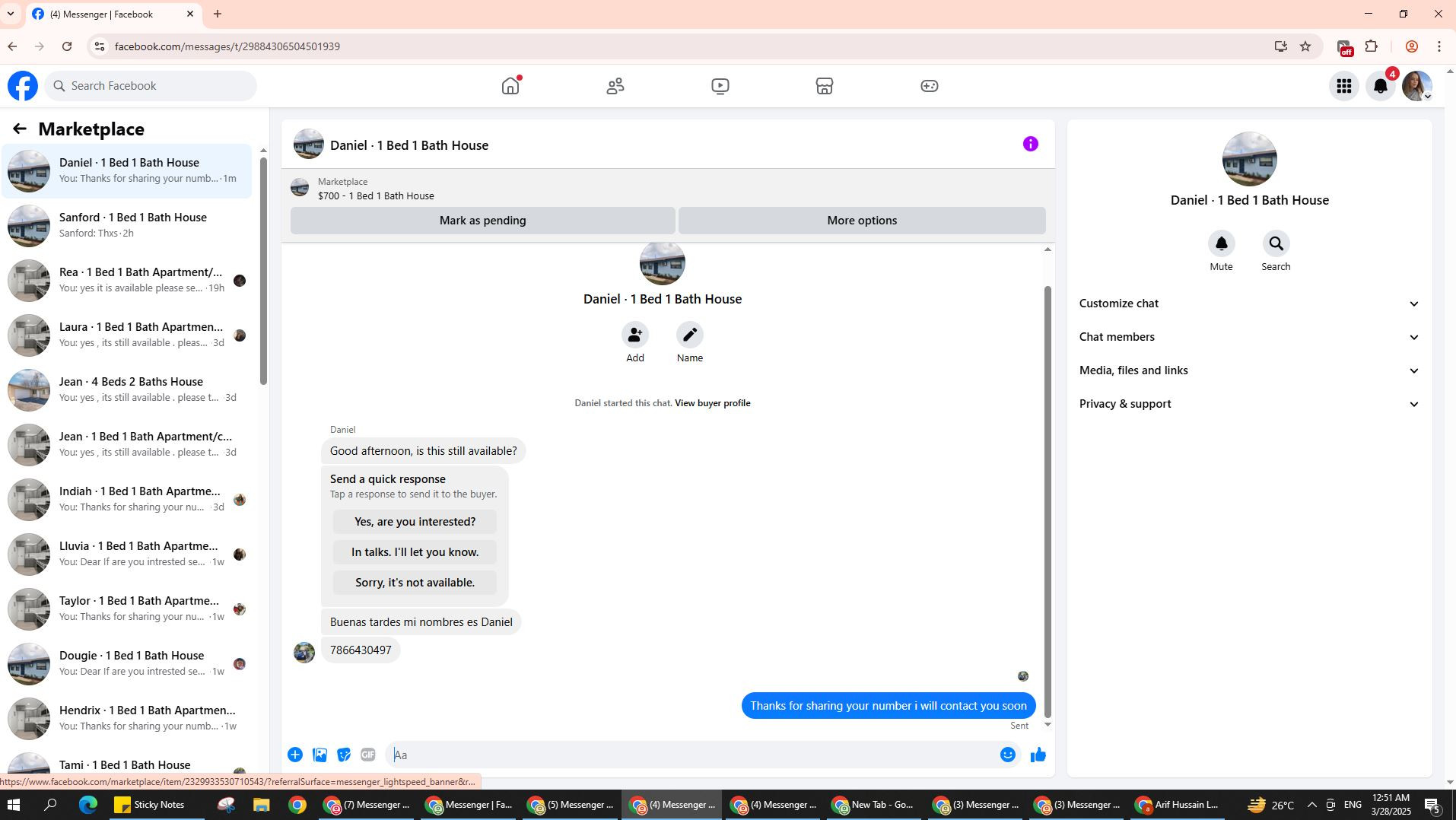Open File Explorer from the taskbar
Image resolution: width=1456 pixels, height=820 pixels.
261,805
